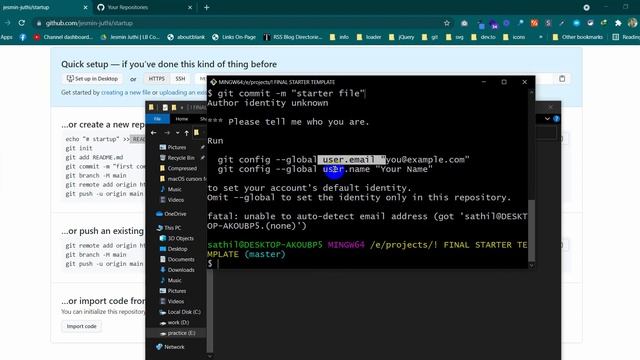Open the Chrome extensions puzzle icon

point(618,23)
